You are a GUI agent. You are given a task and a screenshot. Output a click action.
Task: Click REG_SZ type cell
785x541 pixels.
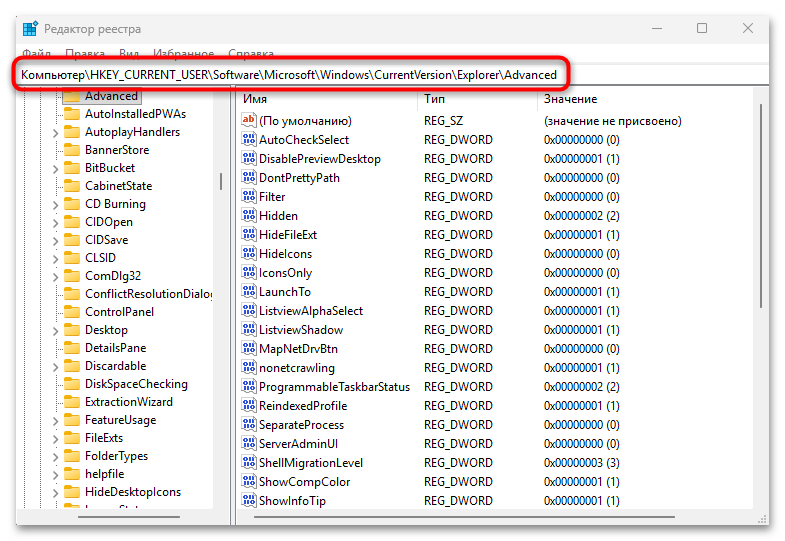click(443, 121)
